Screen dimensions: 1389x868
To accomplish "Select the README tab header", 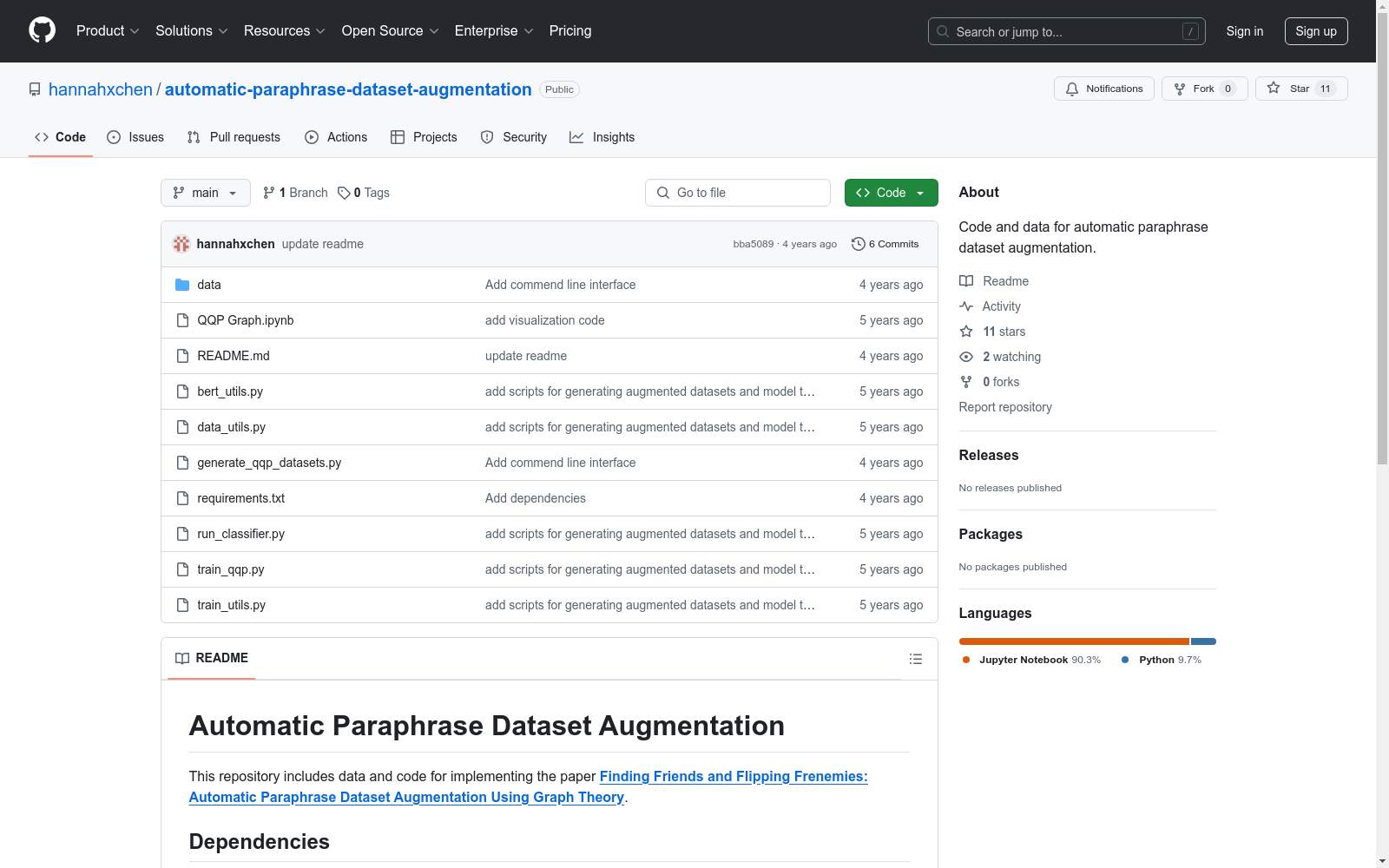I will click(212, 658).
